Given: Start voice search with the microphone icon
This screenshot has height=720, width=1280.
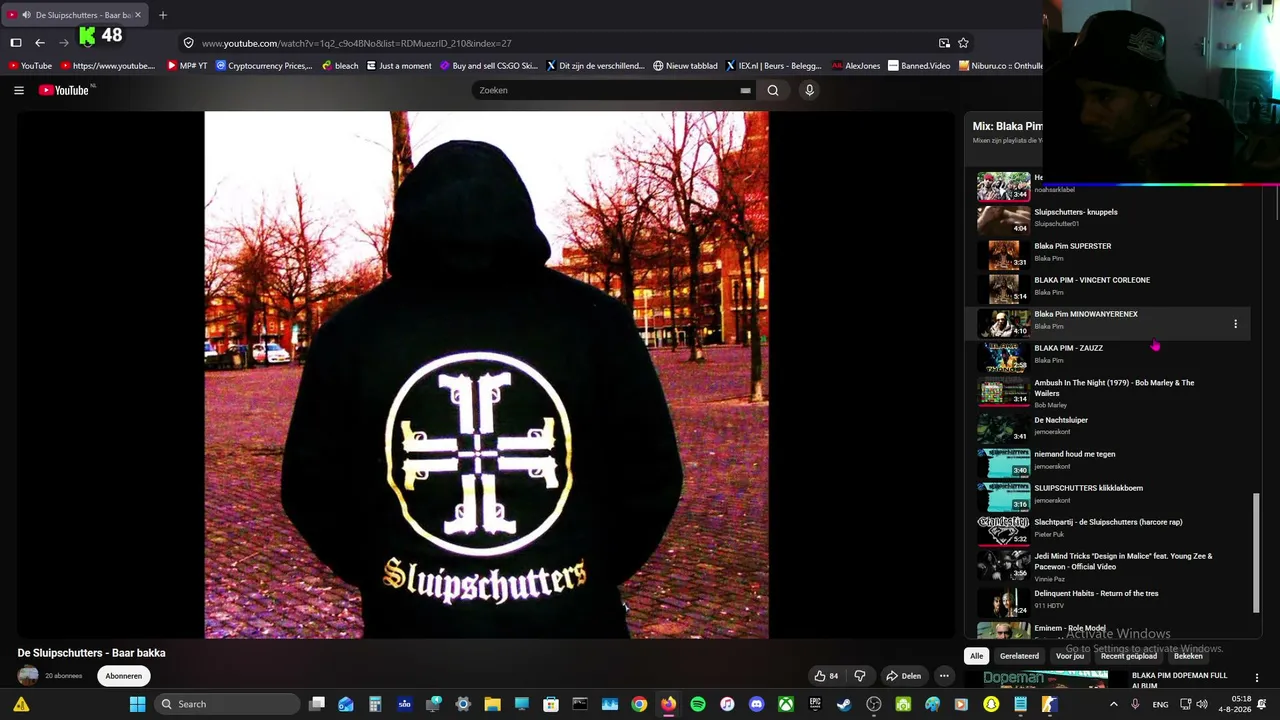Looking at the screenshot, I should pos(809,90).
